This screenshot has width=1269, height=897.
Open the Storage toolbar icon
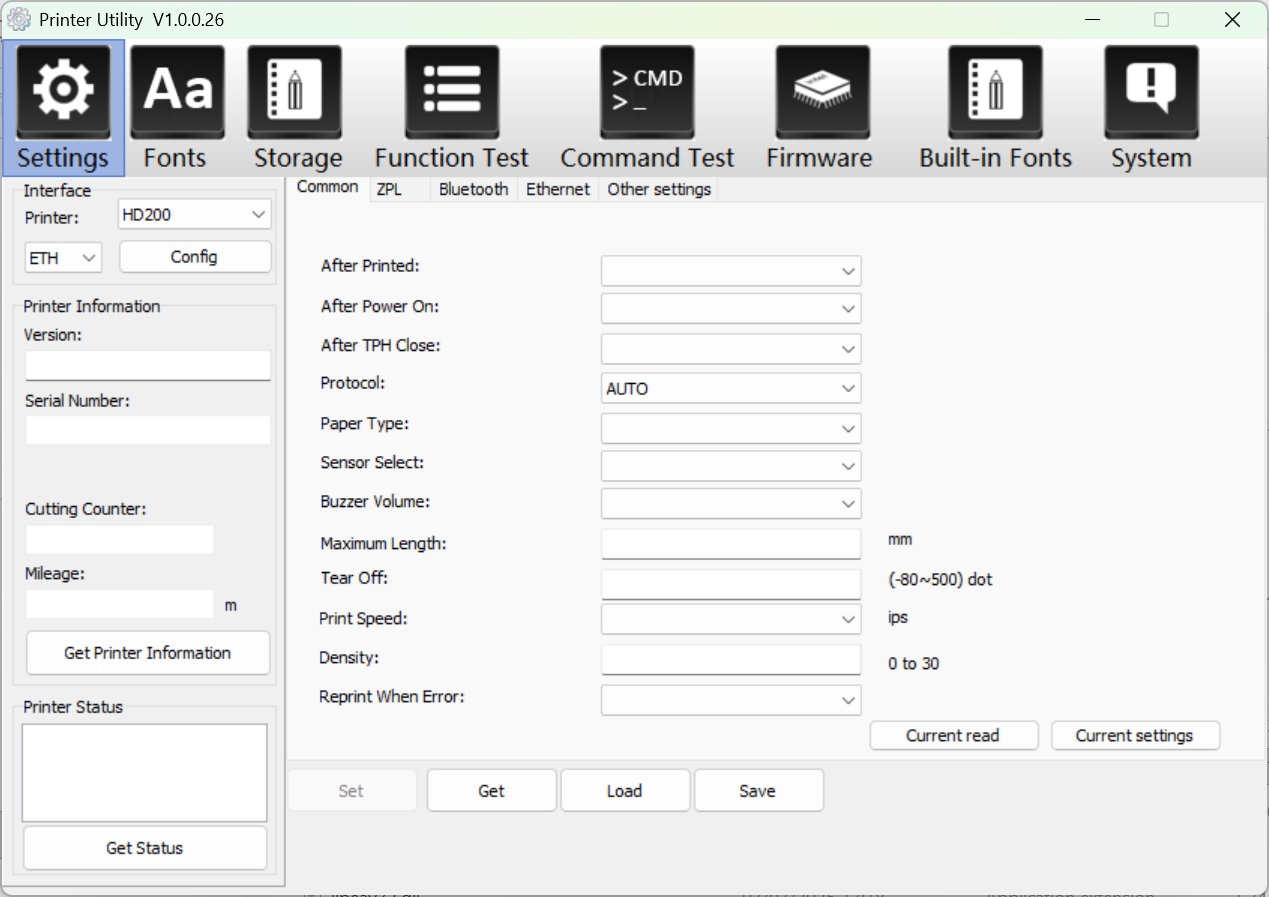294,92
